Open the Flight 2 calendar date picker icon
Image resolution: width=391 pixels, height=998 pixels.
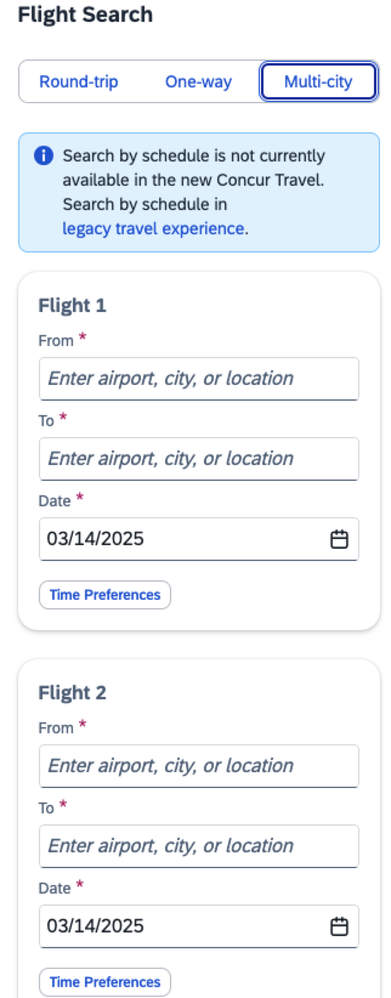coord(339,926)
